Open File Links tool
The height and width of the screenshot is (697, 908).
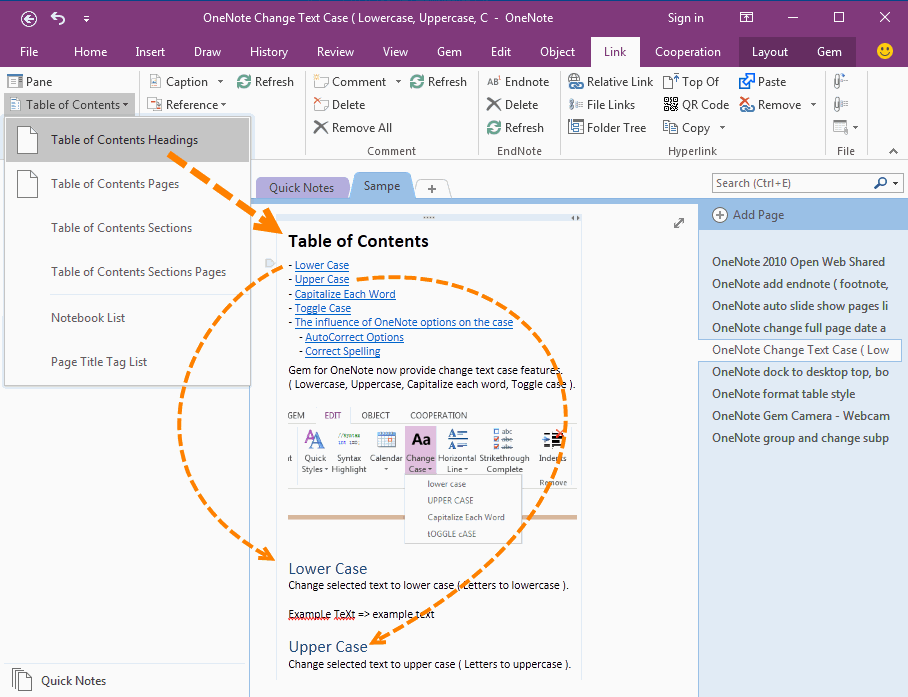tap(602, 105)
